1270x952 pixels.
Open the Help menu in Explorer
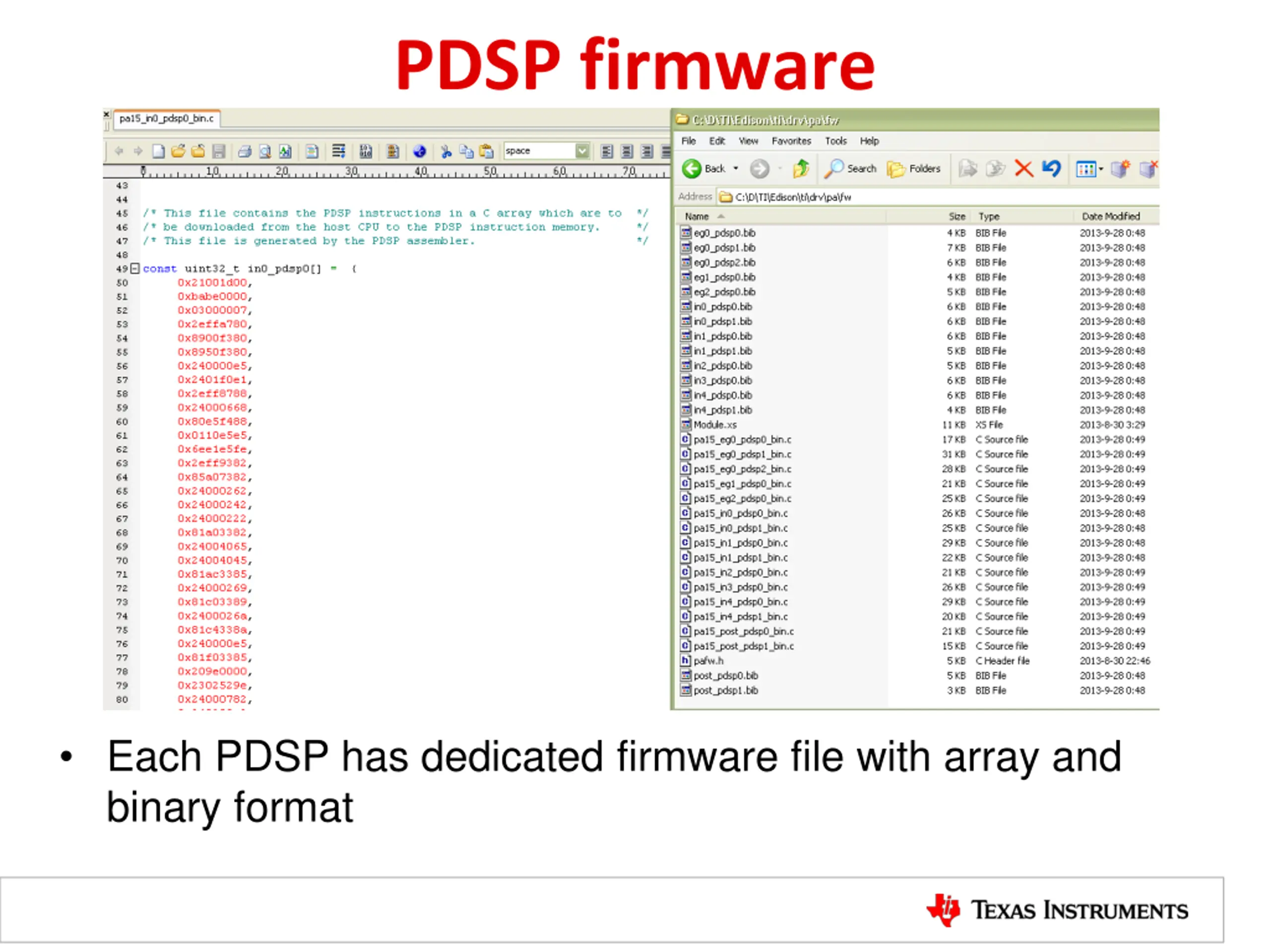(869, 141)
